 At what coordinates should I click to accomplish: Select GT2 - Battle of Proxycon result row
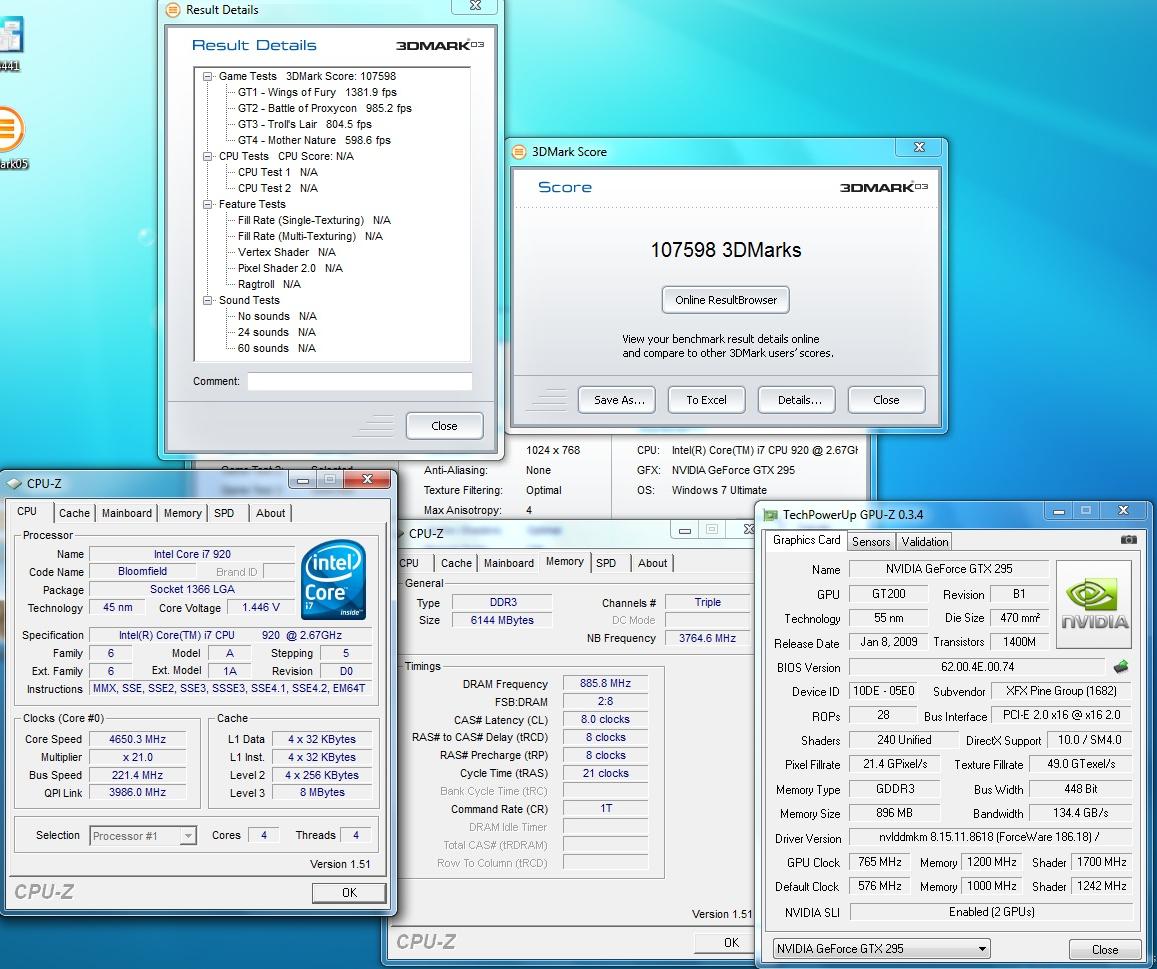pos(324,108)
